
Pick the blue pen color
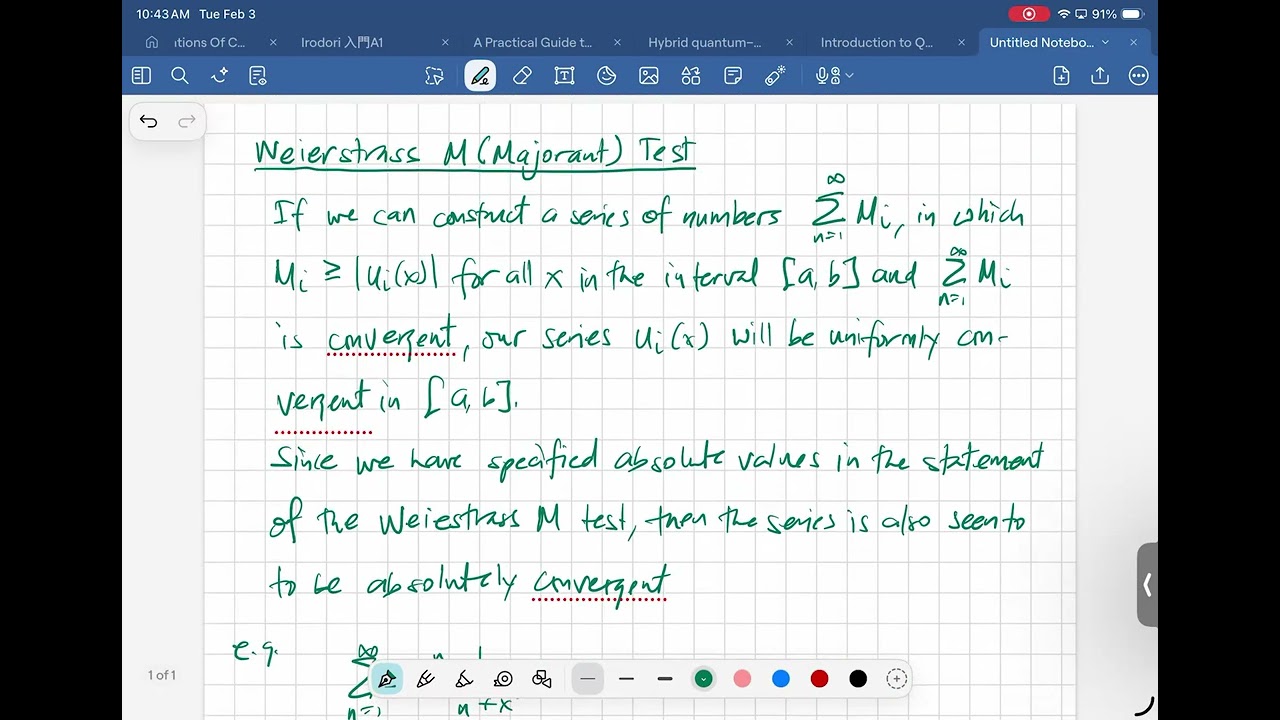(781, 680)
